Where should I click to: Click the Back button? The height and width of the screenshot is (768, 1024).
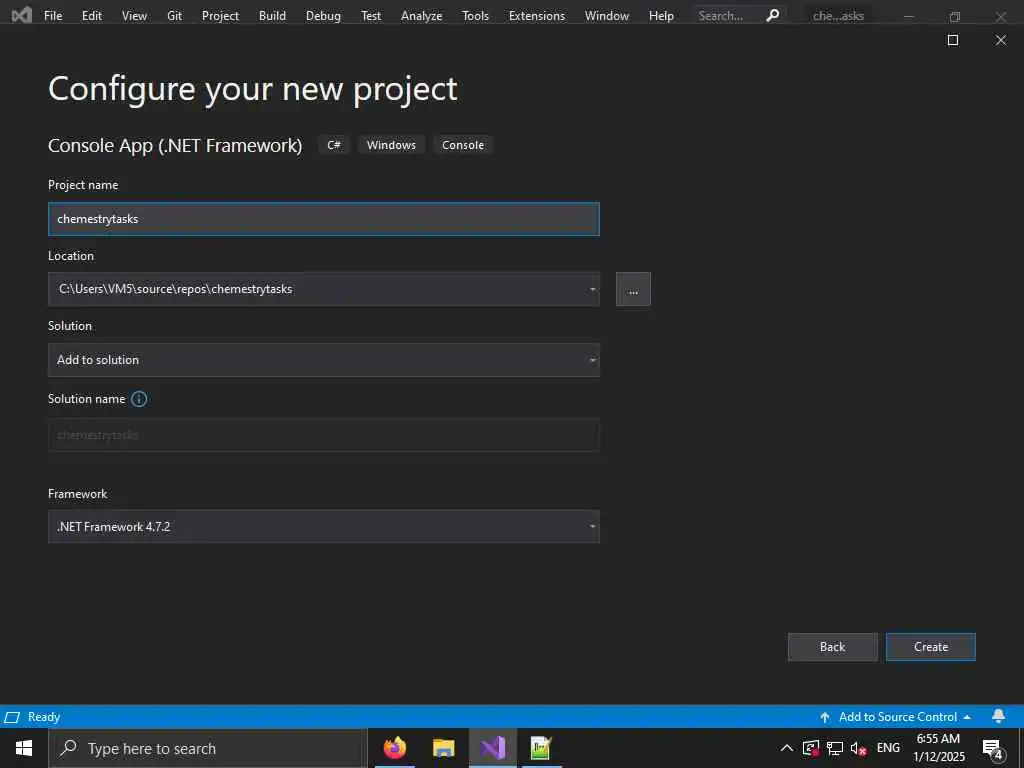(x=833, y=647)
